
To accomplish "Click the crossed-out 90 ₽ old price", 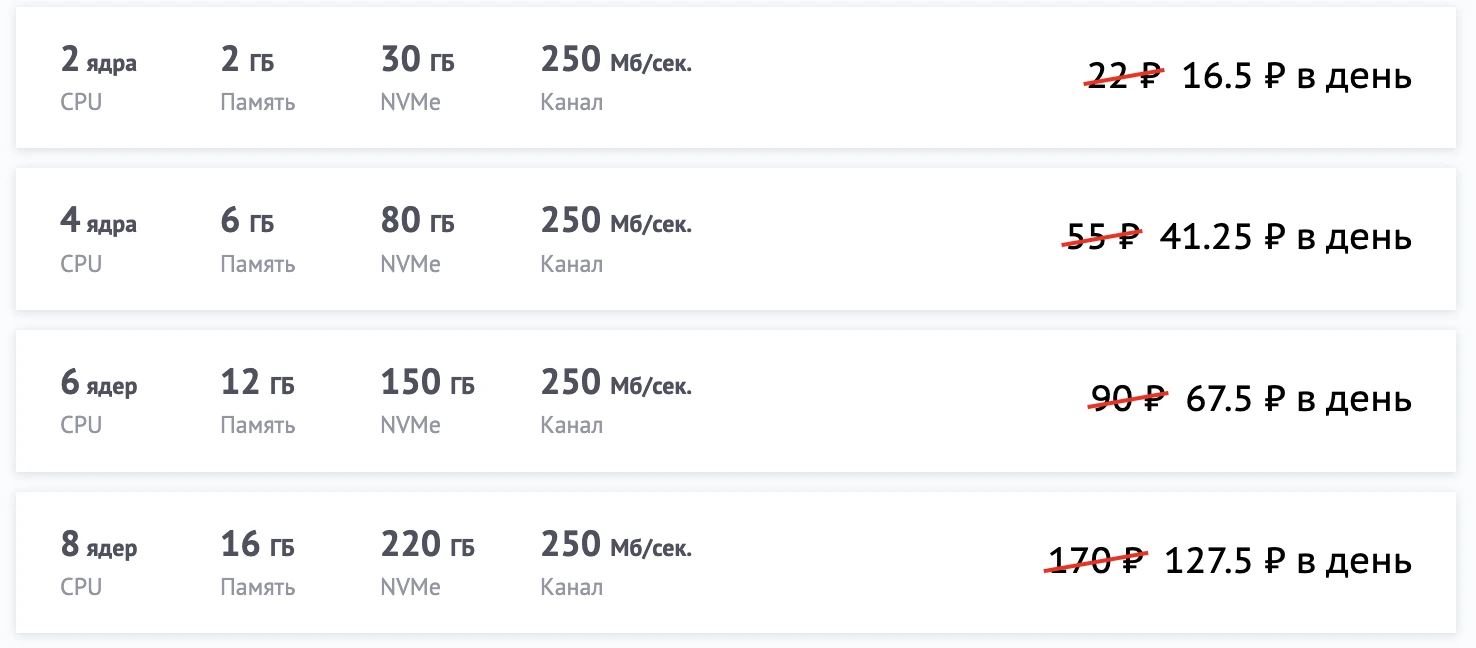I will tap(1127, 399).
